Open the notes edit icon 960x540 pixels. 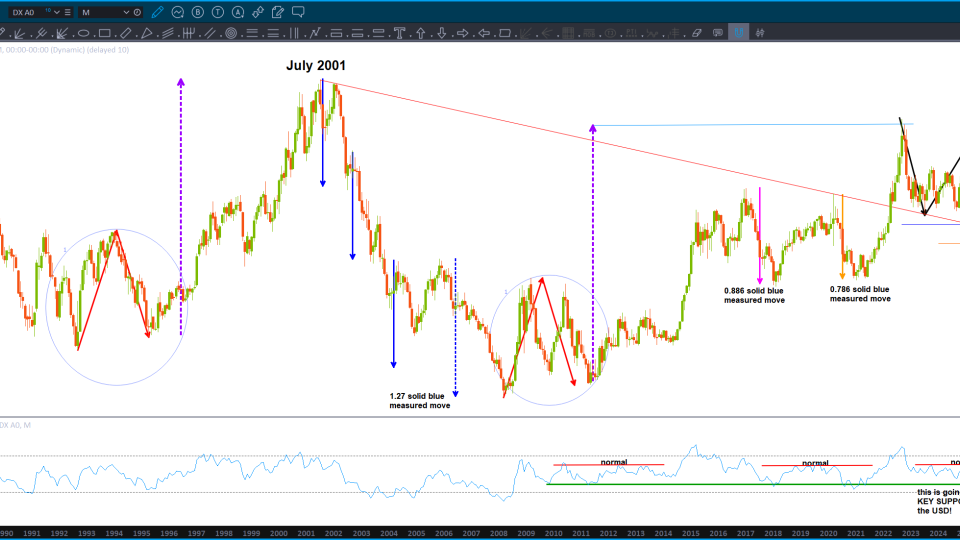point(278,12)
